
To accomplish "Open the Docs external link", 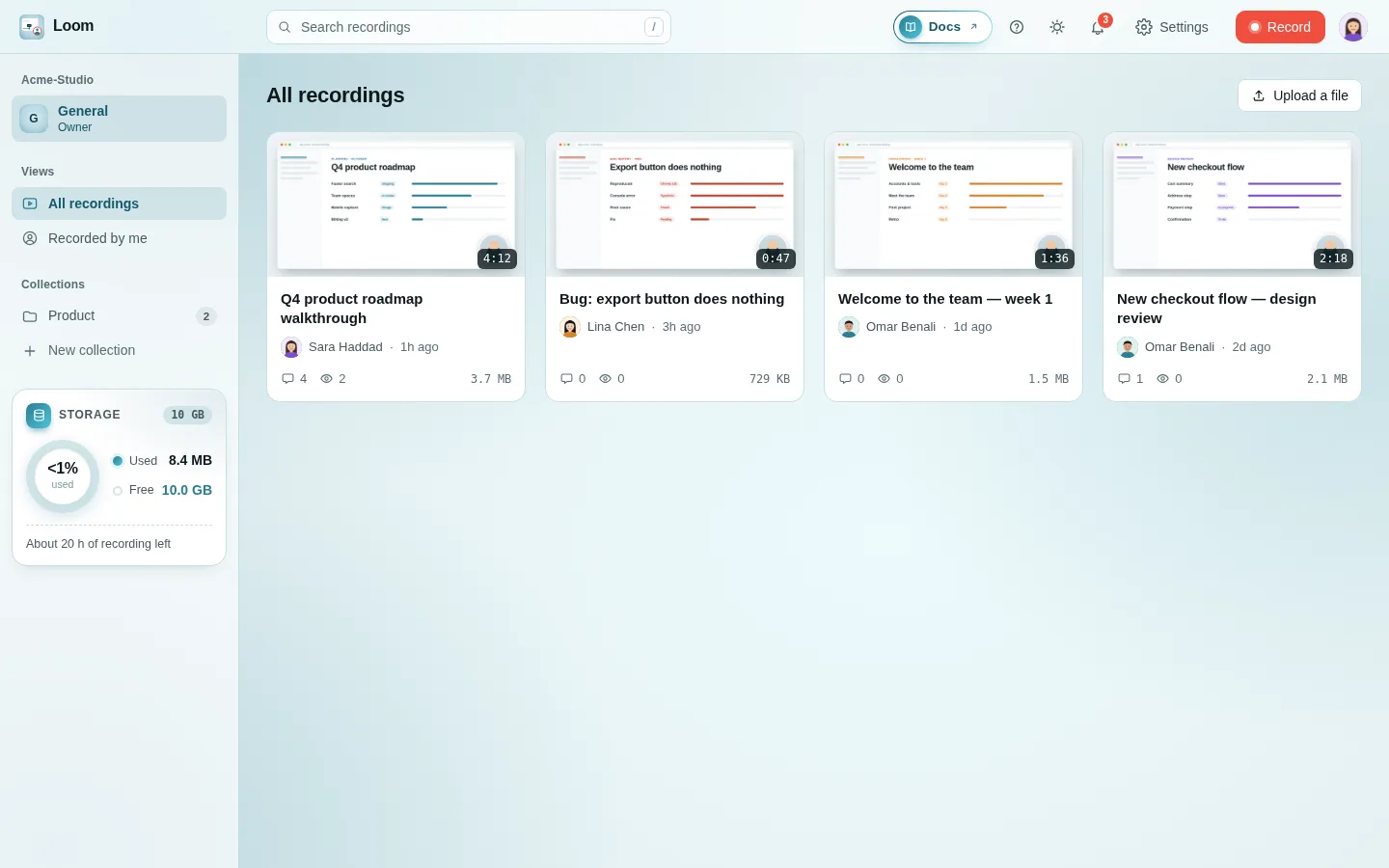I will pos(942,27).
